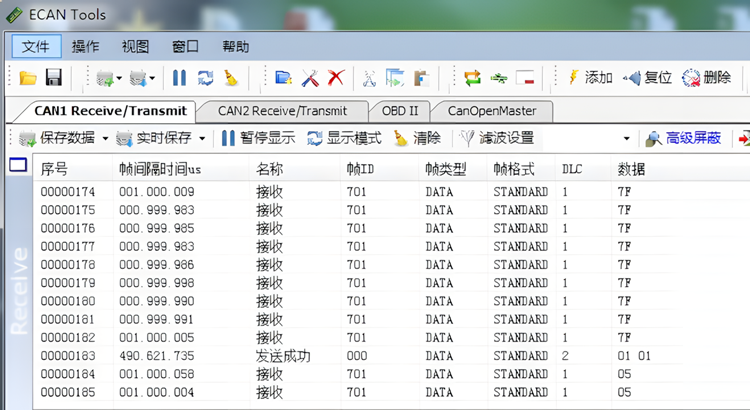Open the 文件 menu
This screenshot has height=410, width=750.
coord(36,46)
